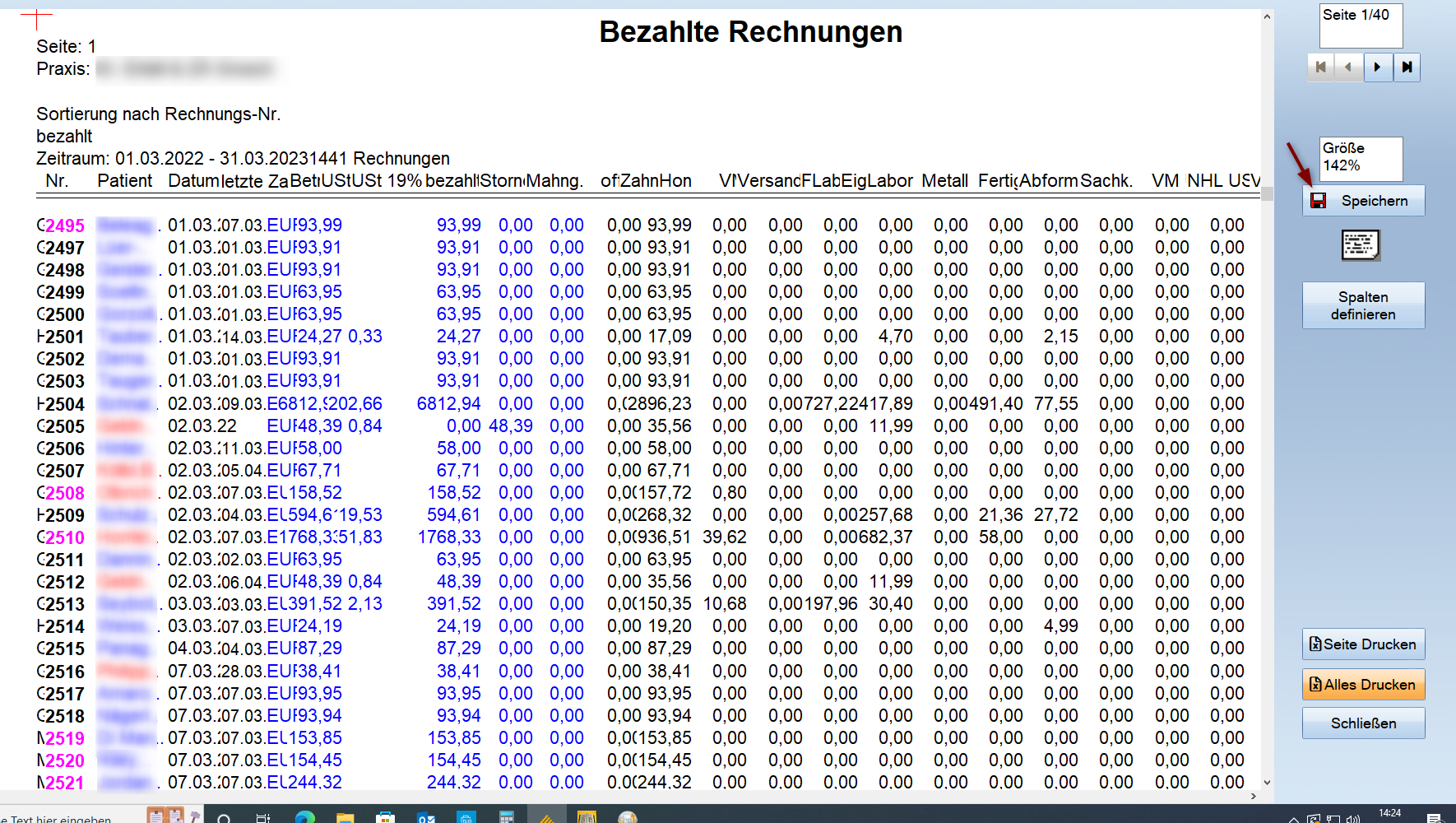1456x823 pixels.
Task: Click the Patient column header
Action: pyautogui.click(x=124, y=180)
